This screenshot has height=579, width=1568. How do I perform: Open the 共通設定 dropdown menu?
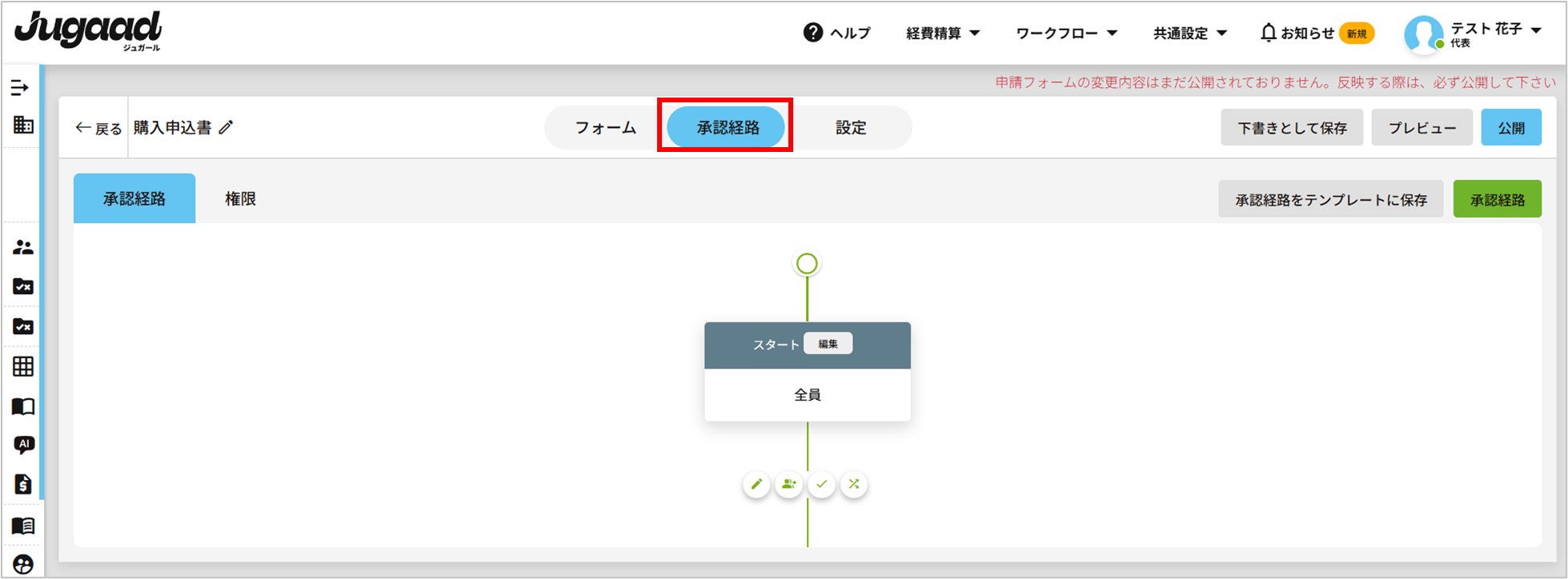tap(1189, 34)
